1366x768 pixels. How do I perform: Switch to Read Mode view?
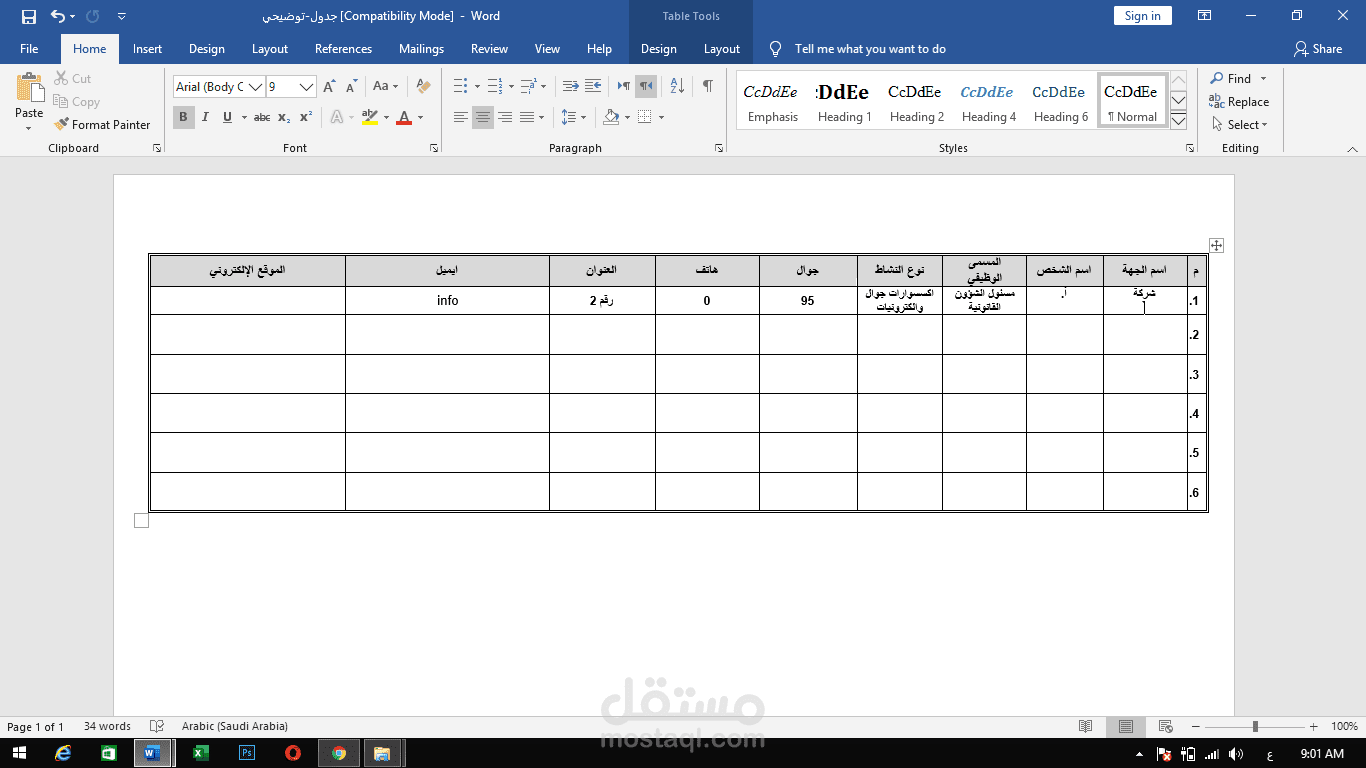coord(1085,727)
